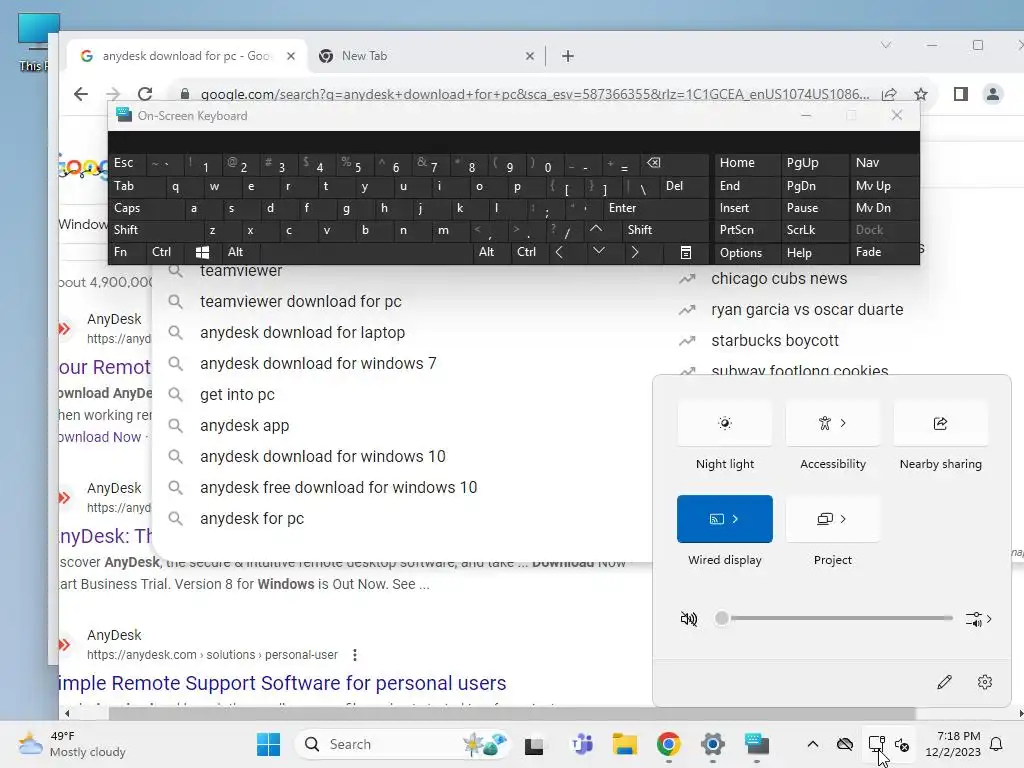The width and height of the screenshot is (1024, 768).
Task: Toggle the Fn key on keyboard
Action: coord(127,252)
